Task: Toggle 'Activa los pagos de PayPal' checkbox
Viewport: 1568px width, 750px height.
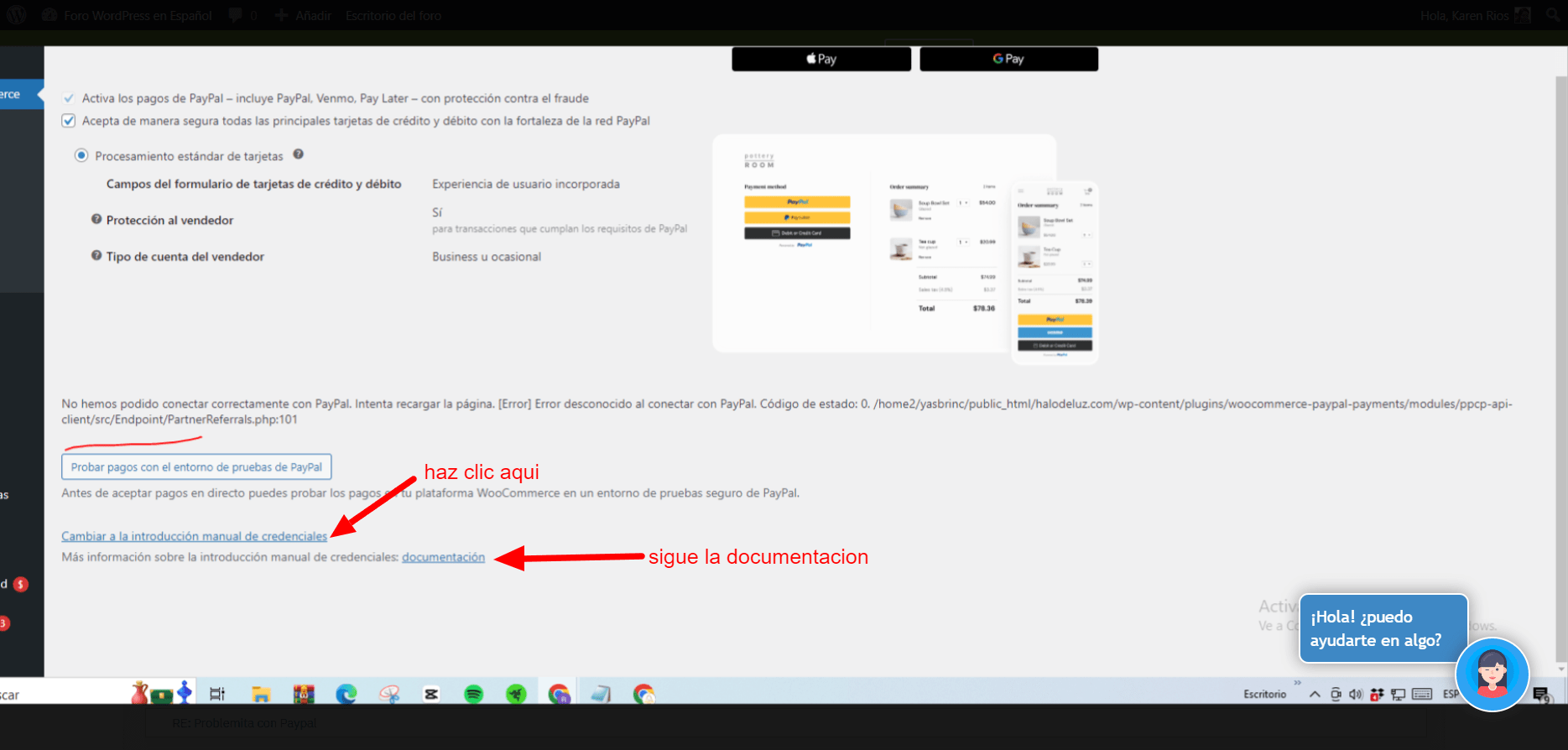Action: pyautogui.click(x=69, y=98)
